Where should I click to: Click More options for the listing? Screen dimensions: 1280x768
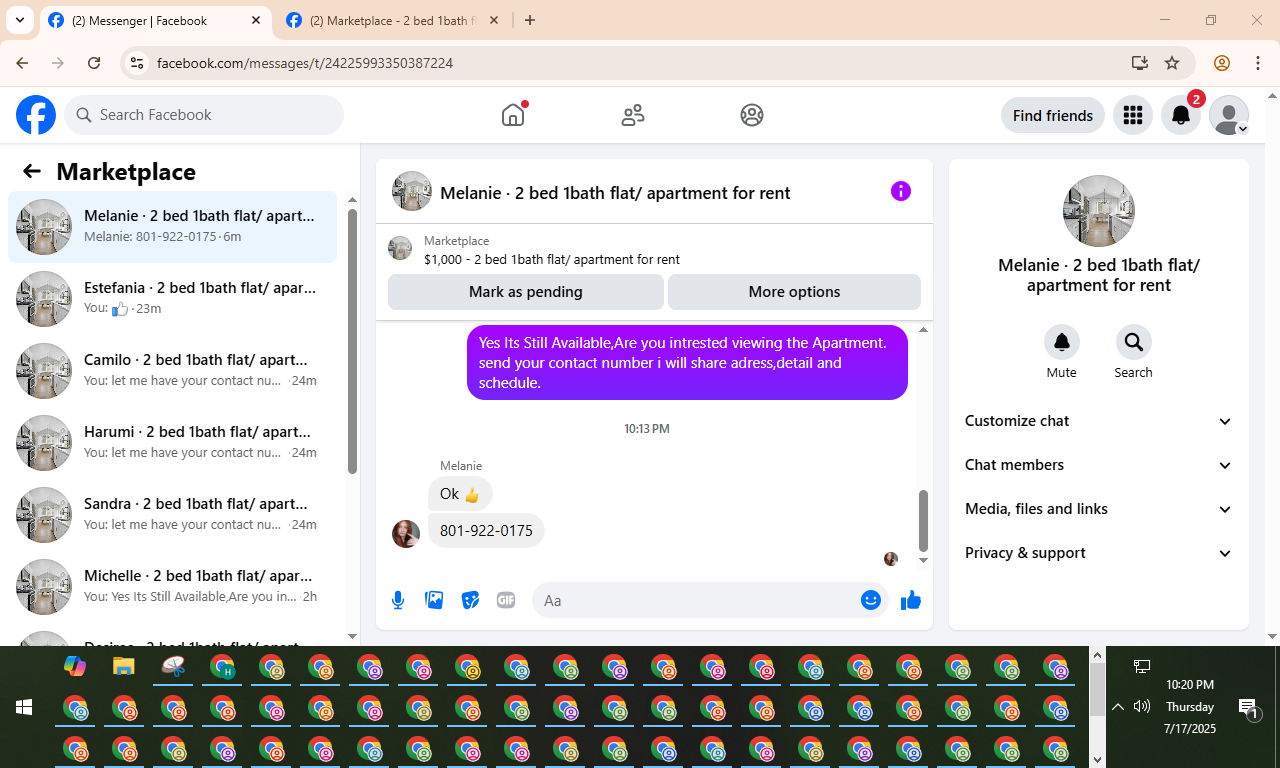(794, 292)
